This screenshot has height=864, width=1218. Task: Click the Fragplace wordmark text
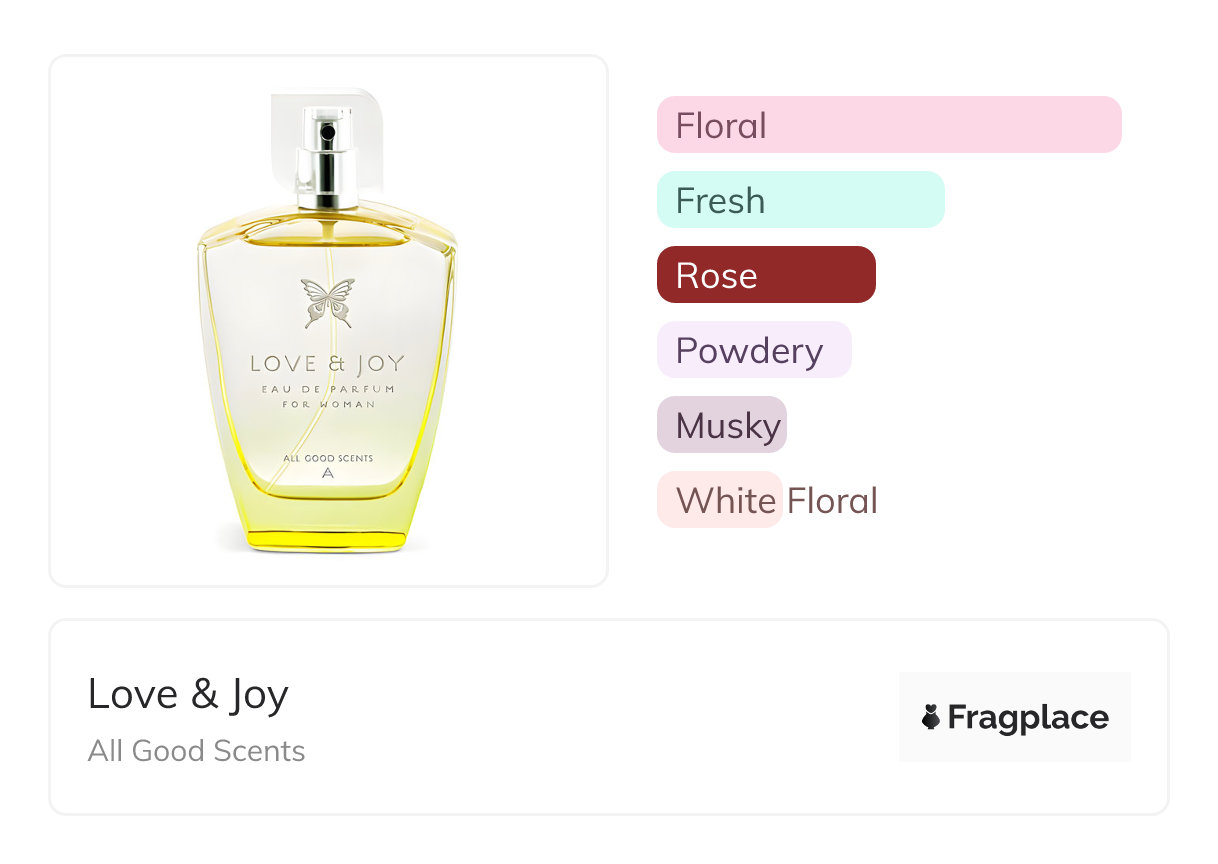point(1028,717)
